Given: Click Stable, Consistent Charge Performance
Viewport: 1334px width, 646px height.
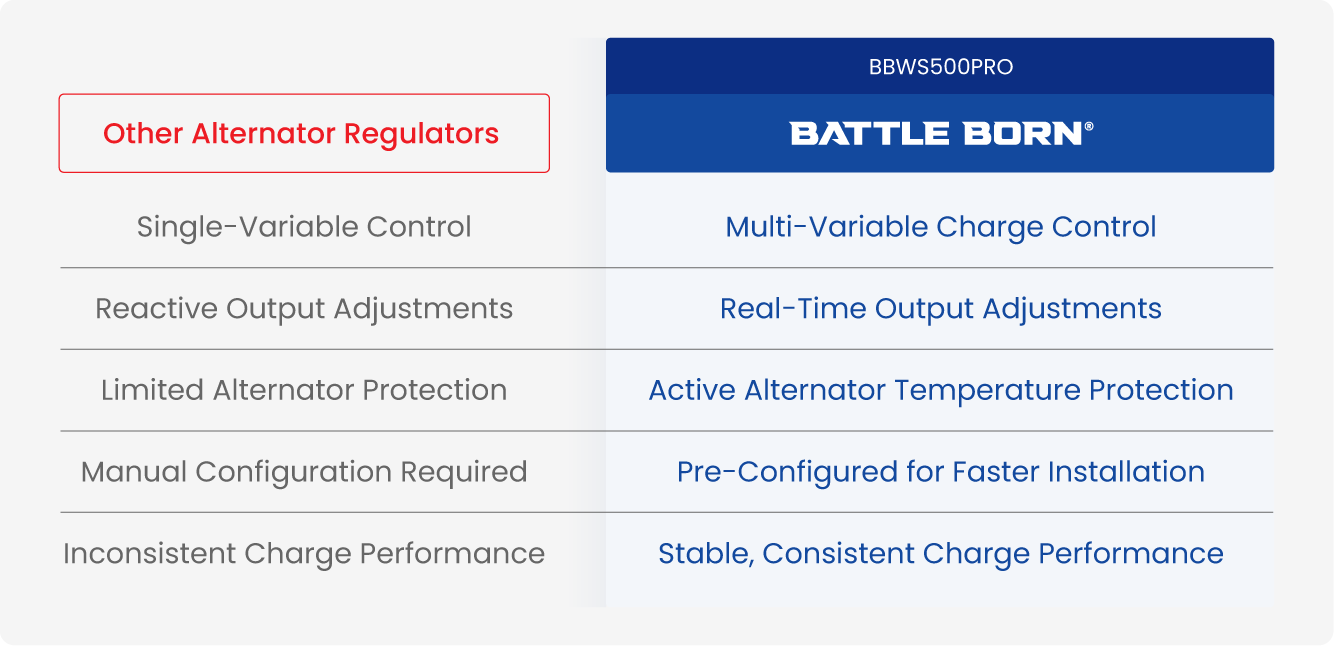Looking at the screenshot, I should (940, 554).
